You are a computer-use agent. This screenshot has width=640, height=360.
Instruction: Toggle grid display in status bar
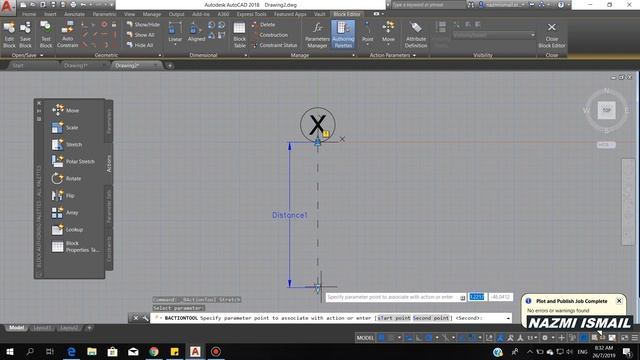point(381,338)
